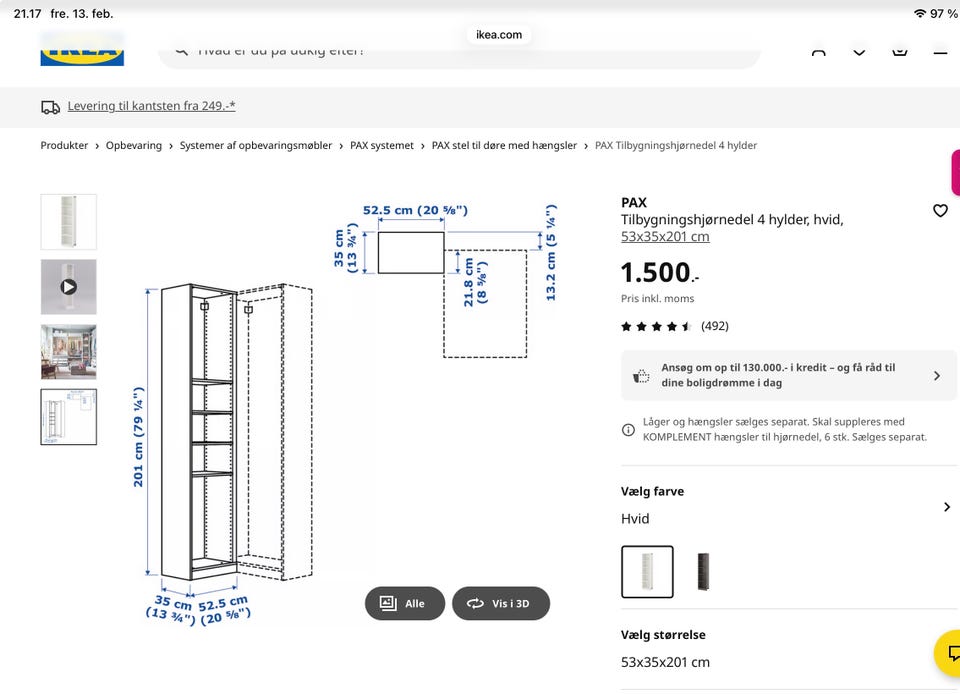960x694 pixels.
Task: Open Levering til kantsten link
Action: 151,106
